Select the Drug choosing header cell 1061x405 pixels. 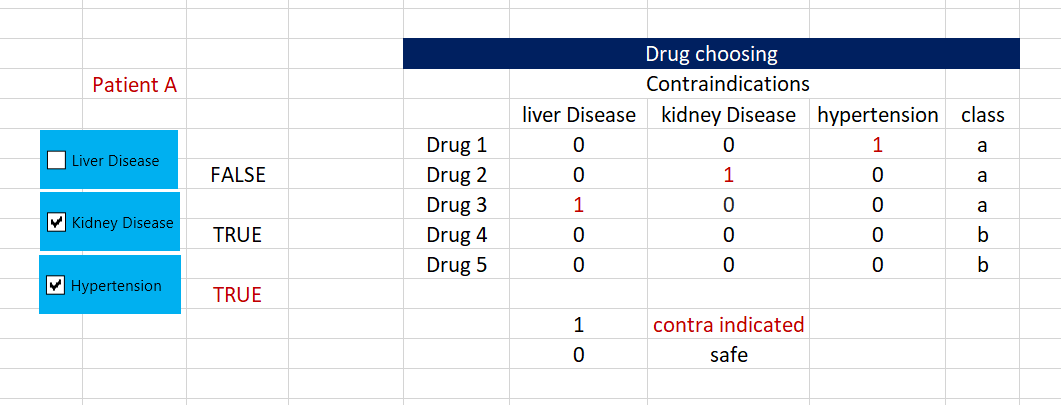(x=711, y=54)
